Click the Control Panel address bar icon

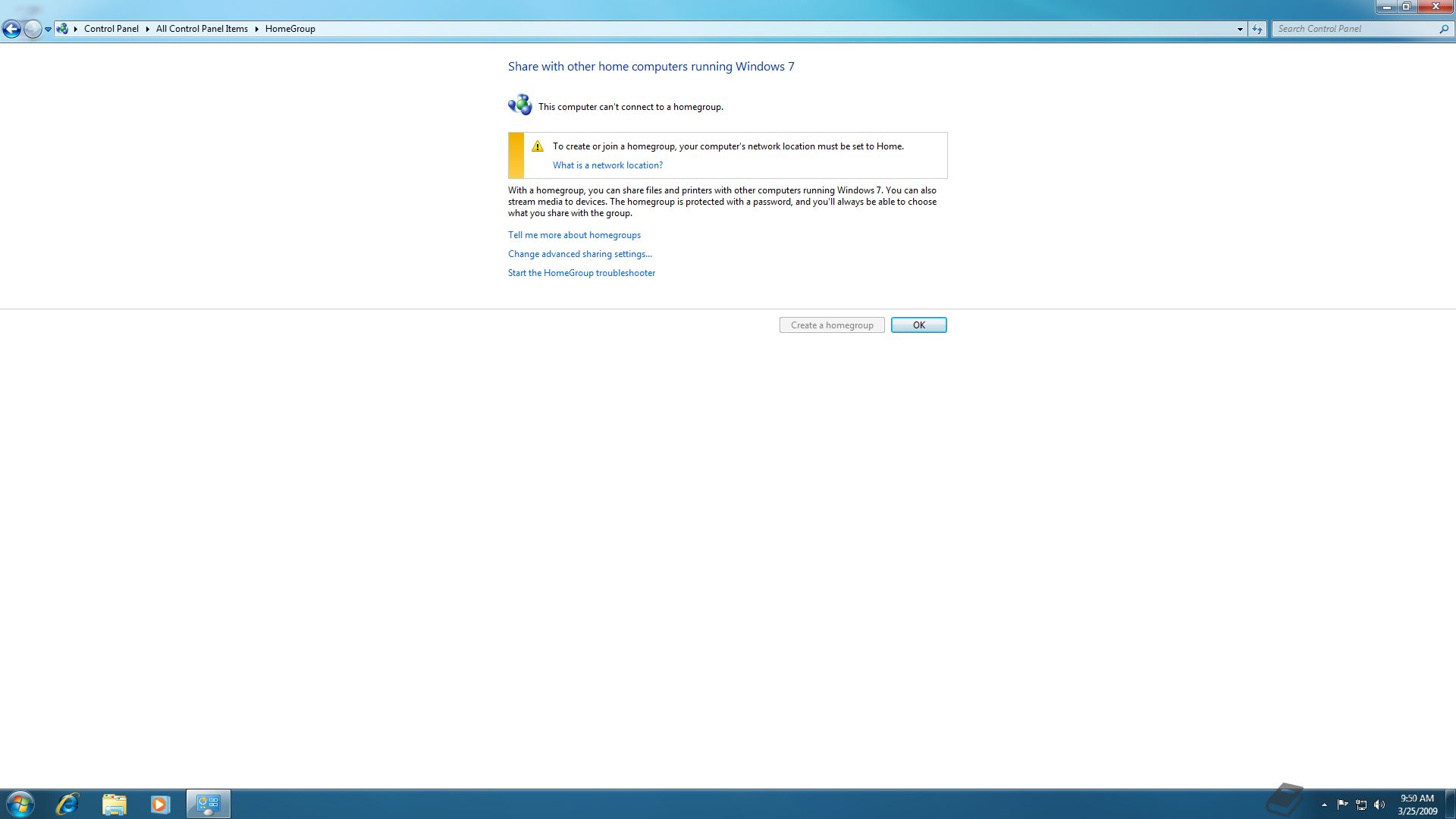pyautogui.click(x=62, y=29)
